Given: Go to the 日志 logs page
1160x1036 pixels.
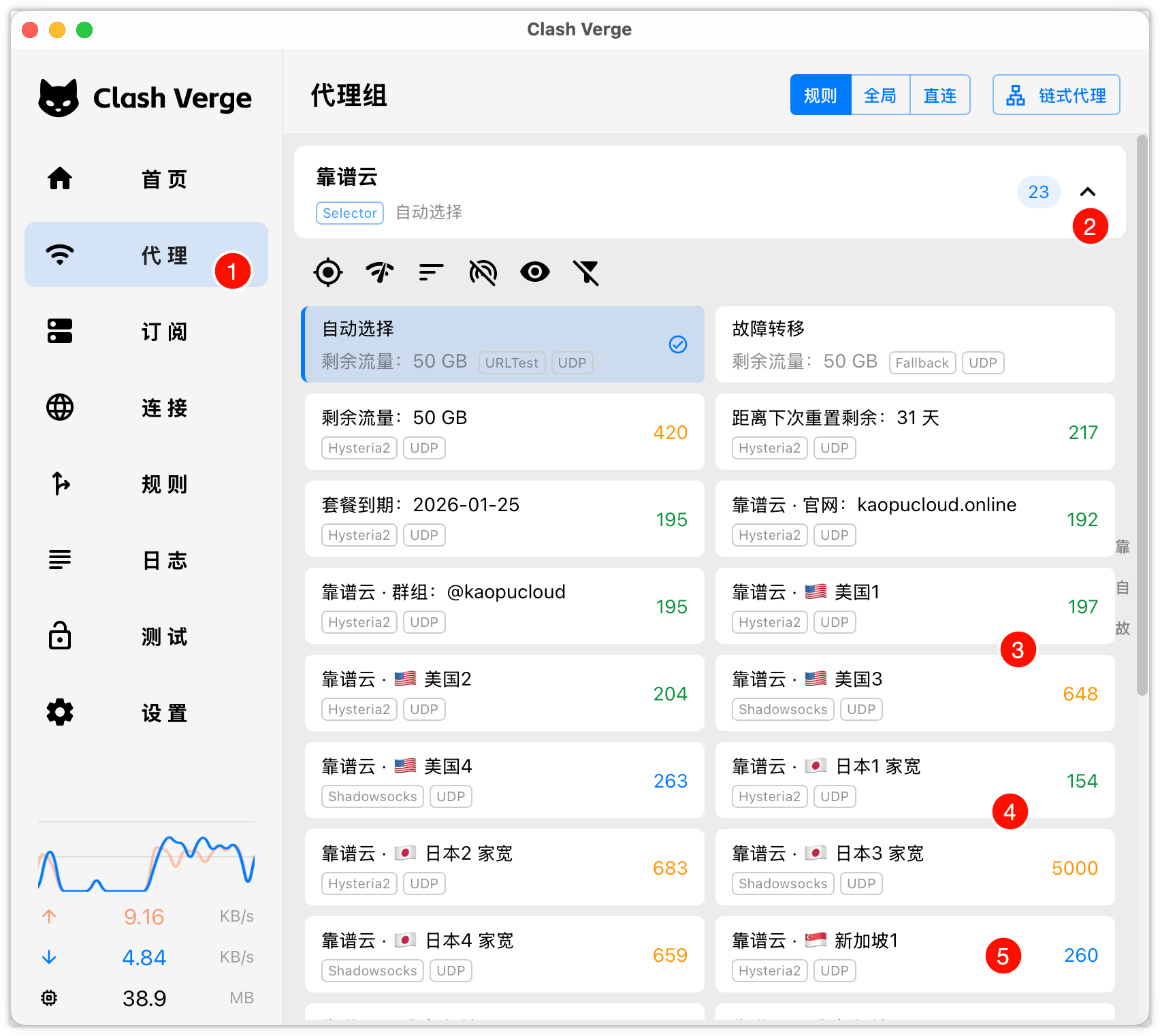Looking at the screenshot, I should (146, 560).
